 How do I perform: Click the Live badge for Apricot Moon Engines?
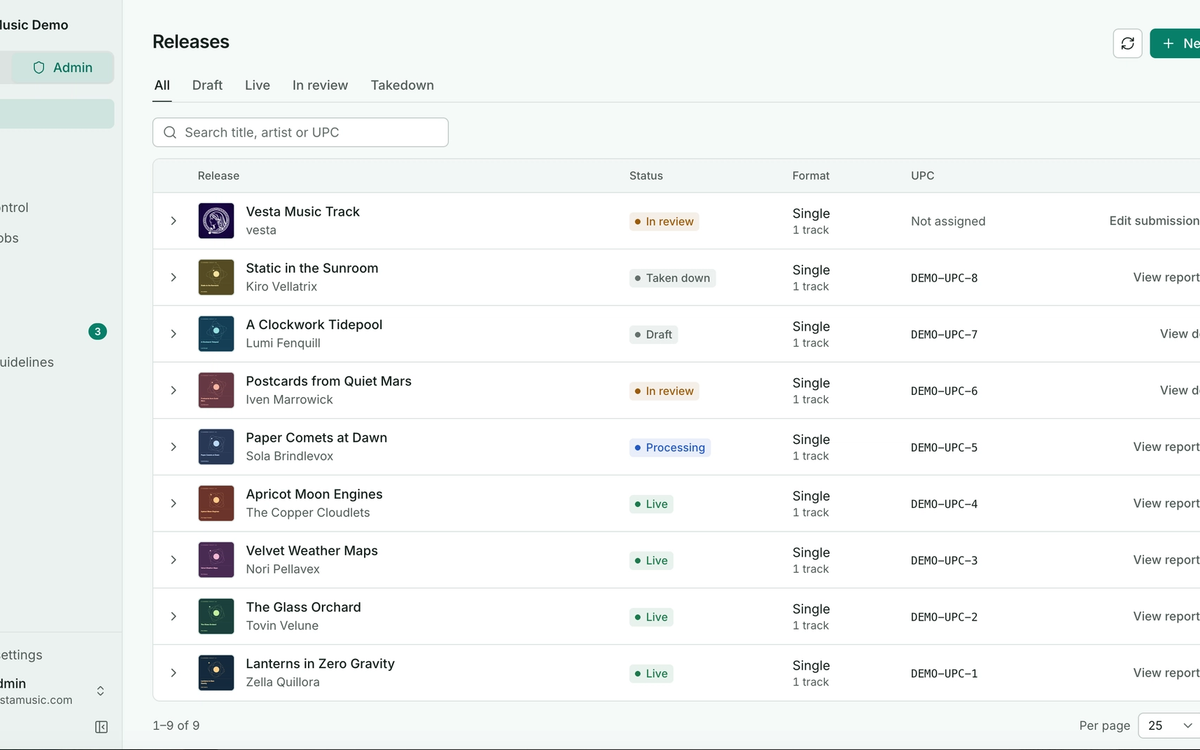click(651, 504)
